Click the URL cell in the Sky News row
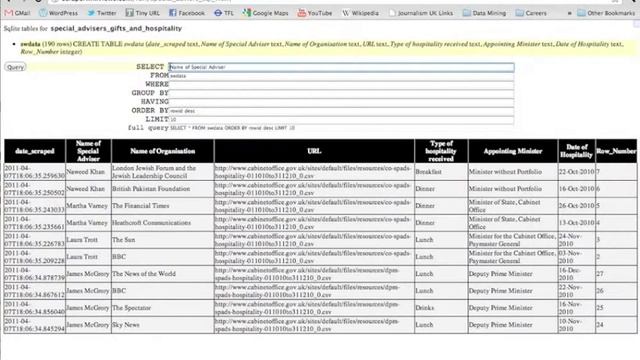 pos(314,325)
